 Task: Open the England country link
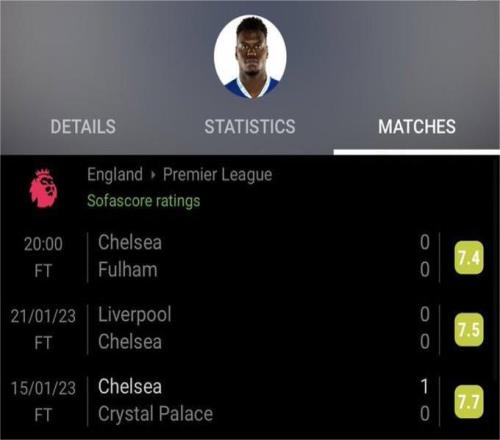[115, 175]
